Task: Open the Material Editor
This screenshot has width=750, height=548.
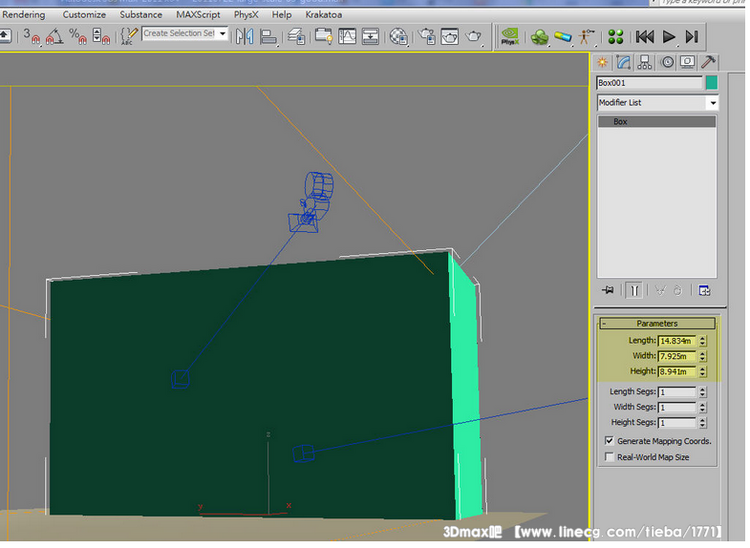Action: (398, 36)
